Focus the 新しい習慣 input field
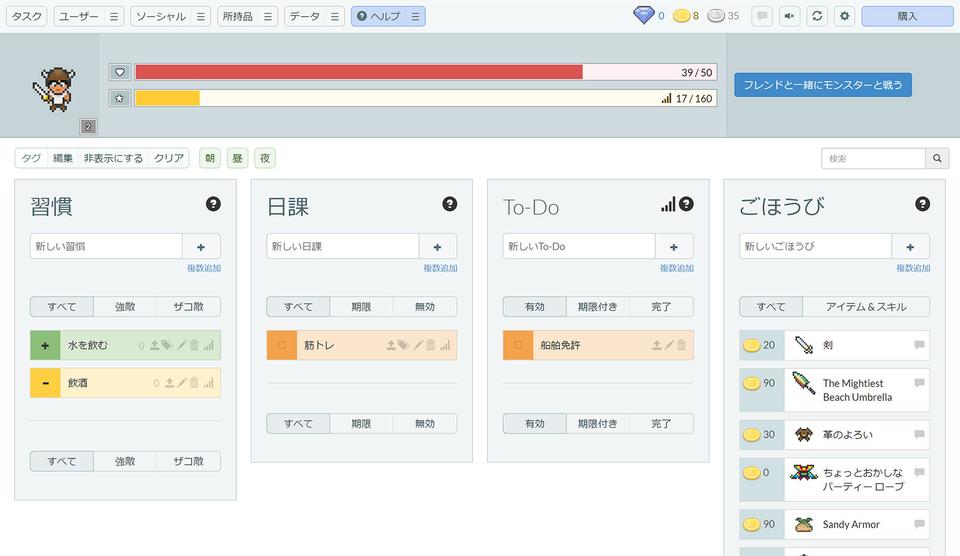Image resolution: width=960 pixels, height=556 pixels. 106,246
